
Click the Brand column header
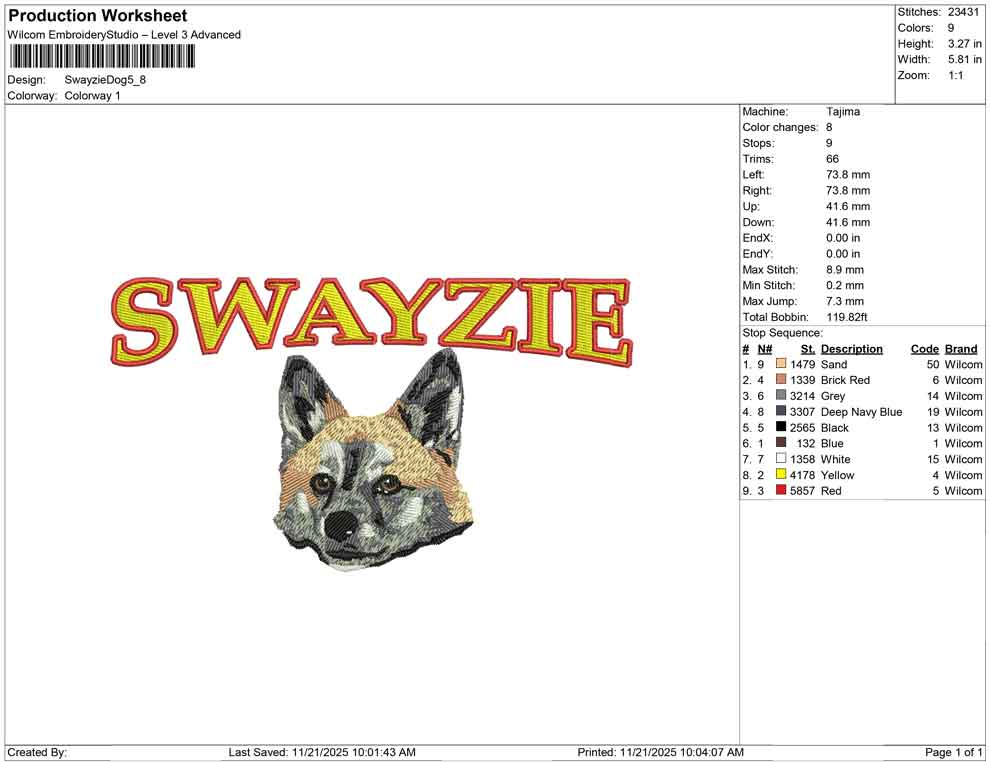tap(961, 348)
